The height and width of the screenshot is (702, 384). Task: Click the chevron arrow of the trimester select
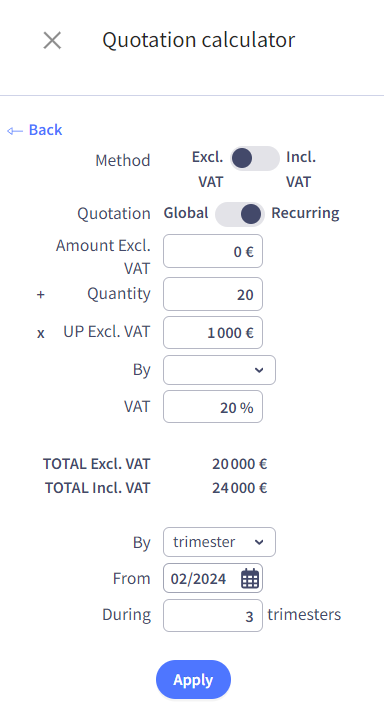point(259,542)
